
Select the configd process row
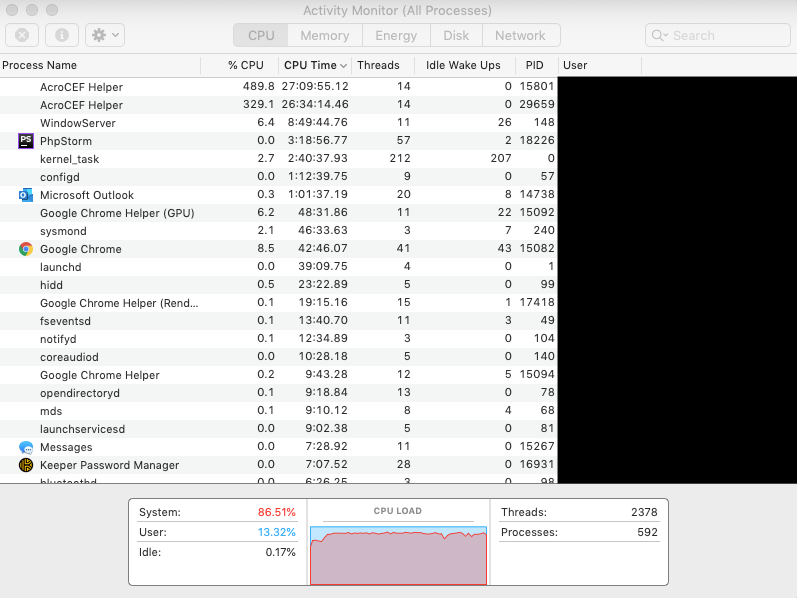click(279, 176)
